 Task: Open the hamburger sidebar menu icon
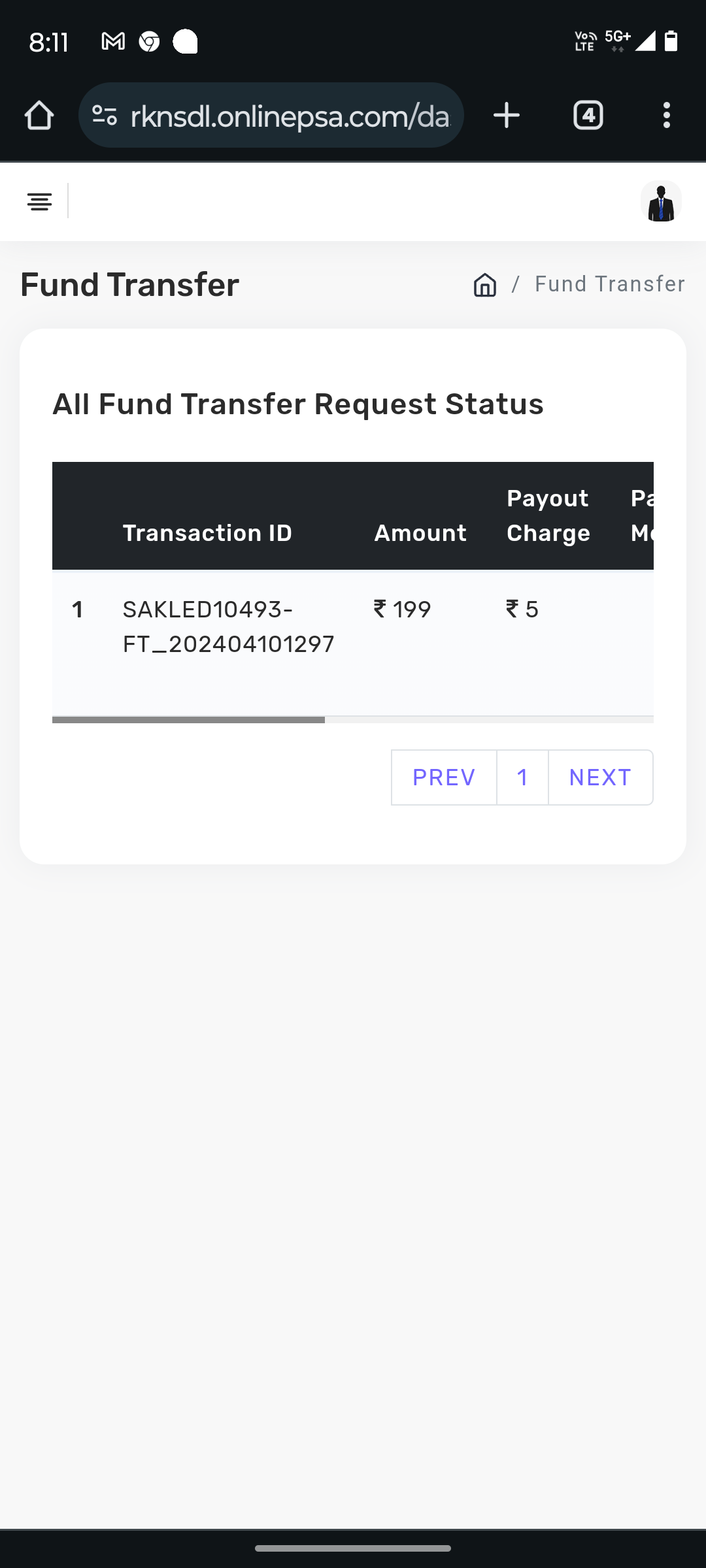(39, 202)
